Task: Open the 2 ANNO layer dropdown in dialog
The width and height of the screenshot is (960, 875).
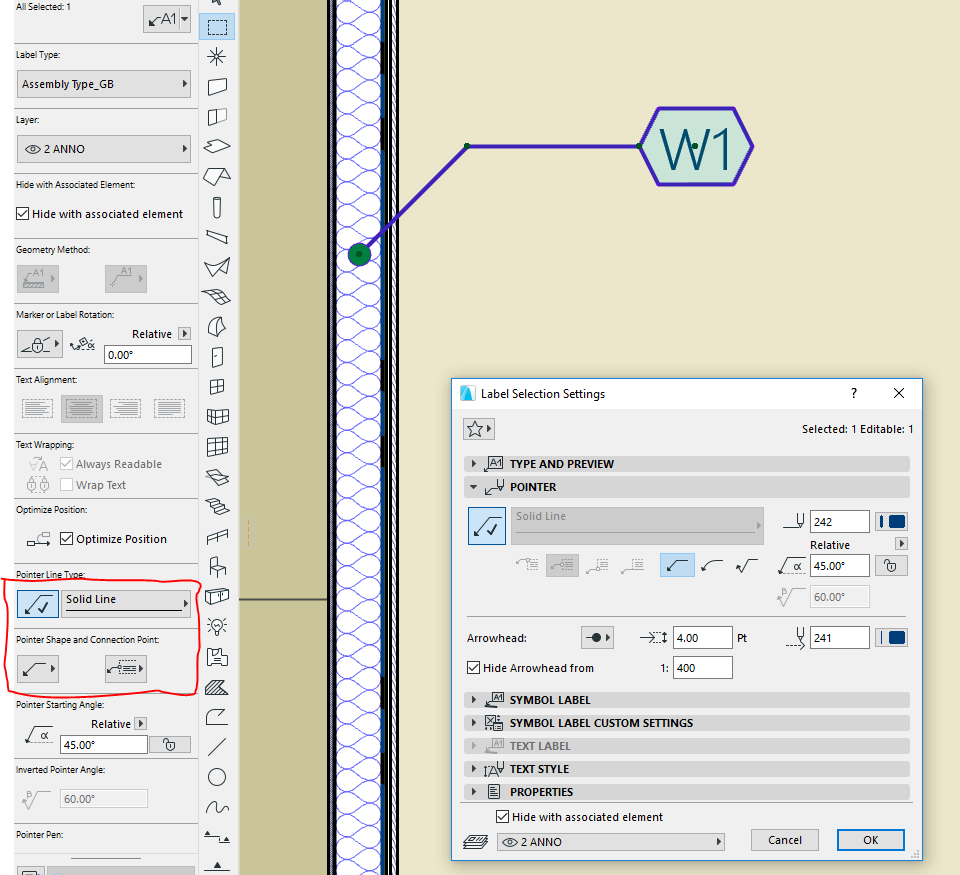Action: [x=610, y=842]
